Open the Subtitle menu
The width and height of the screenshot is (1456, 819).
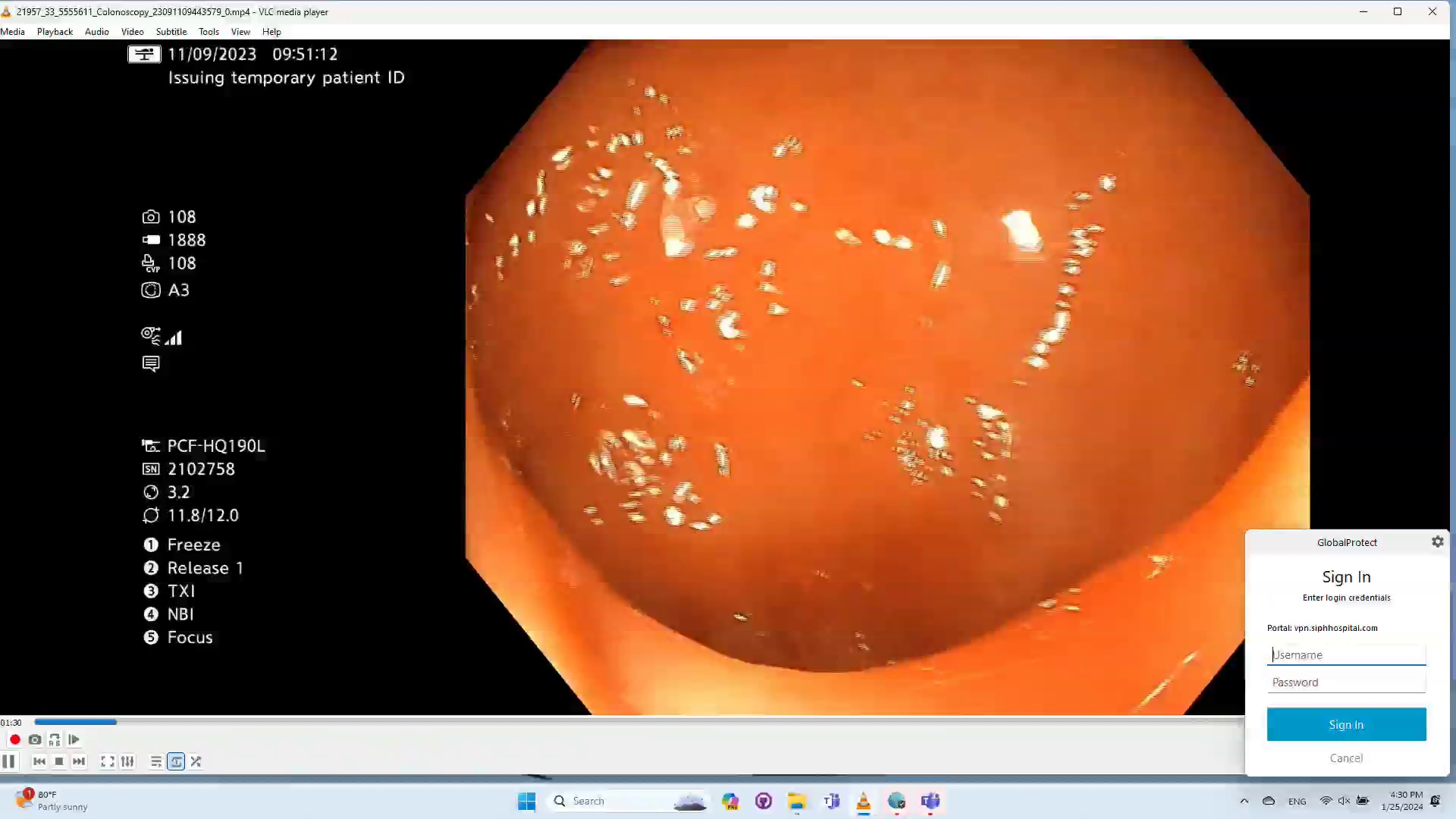pyautogui.click(x=171, y=32)
